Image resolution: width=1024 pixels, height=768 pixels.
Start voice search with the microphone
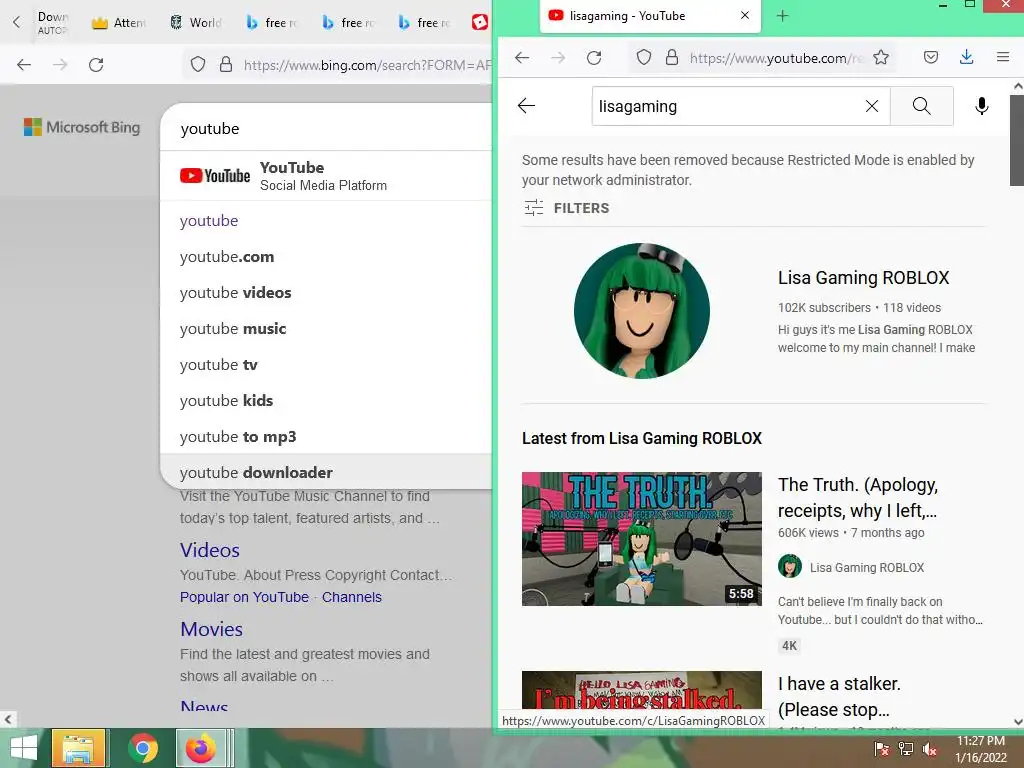982,106
